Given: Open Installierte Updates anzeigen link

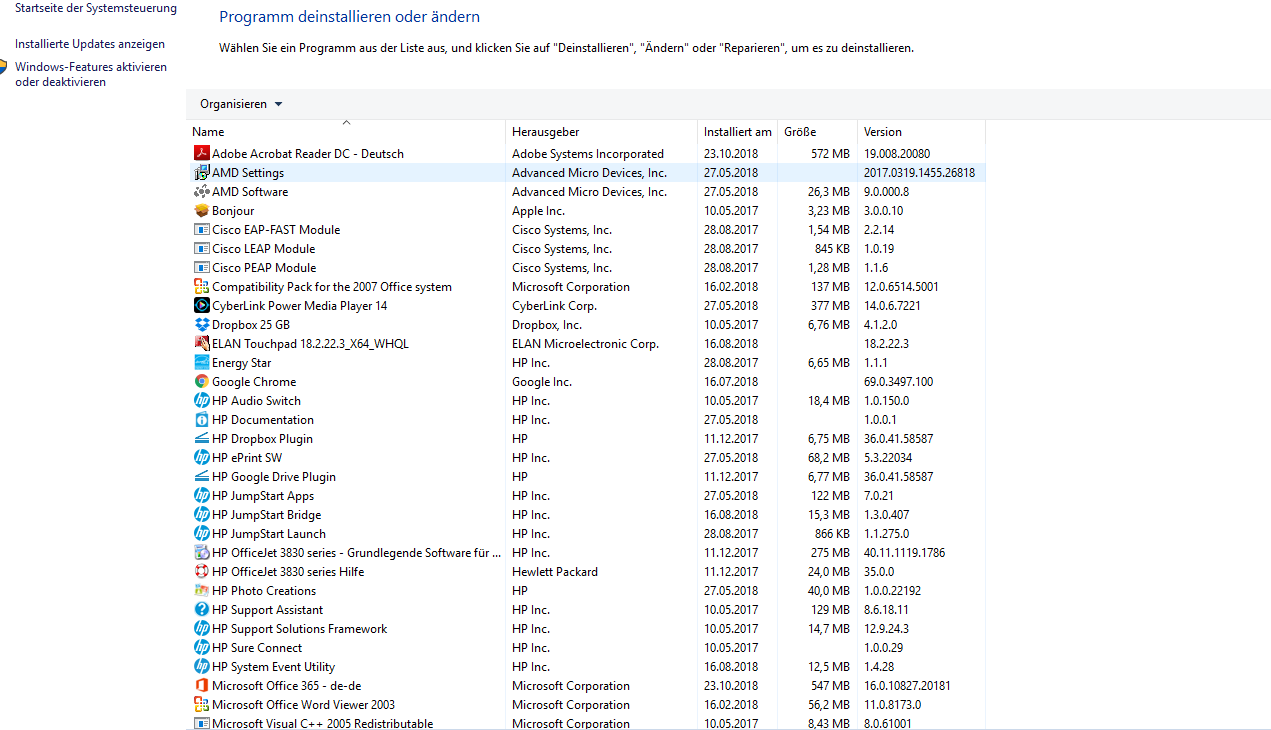Looking at the screenshot, I should [x=90, y=44].
